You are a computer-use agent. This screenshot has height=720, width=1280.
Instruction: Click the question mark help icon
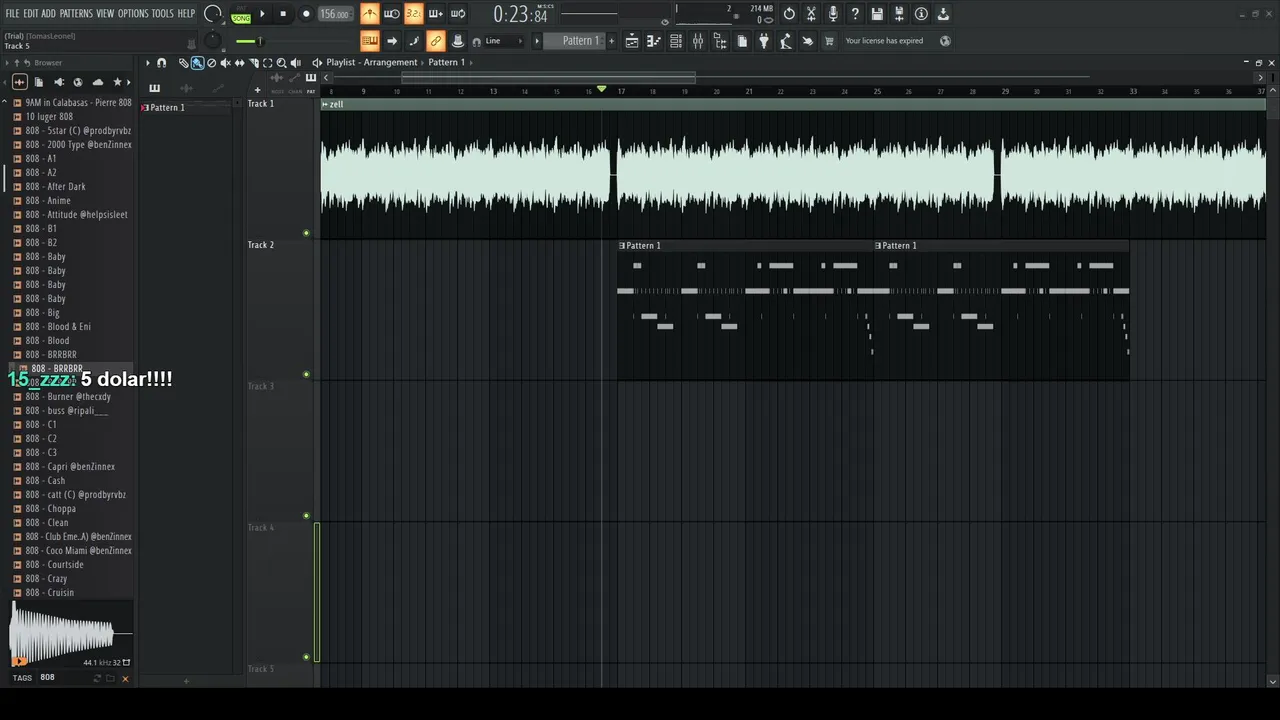click(x=855, y=14)
